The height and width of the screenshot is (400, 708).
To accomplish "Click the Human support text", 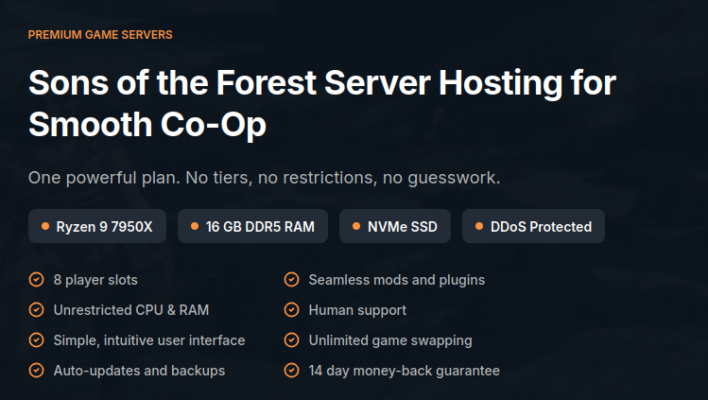I will point(357,310).
